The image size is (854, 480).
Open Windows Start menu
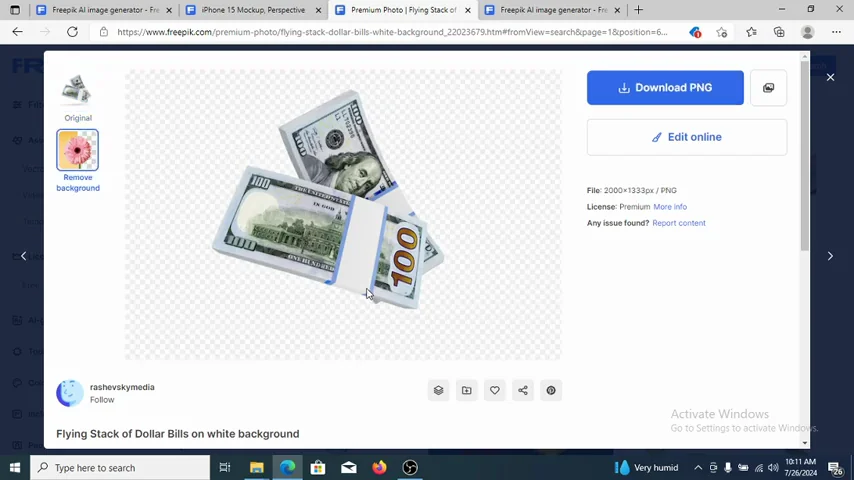(15, 467)
